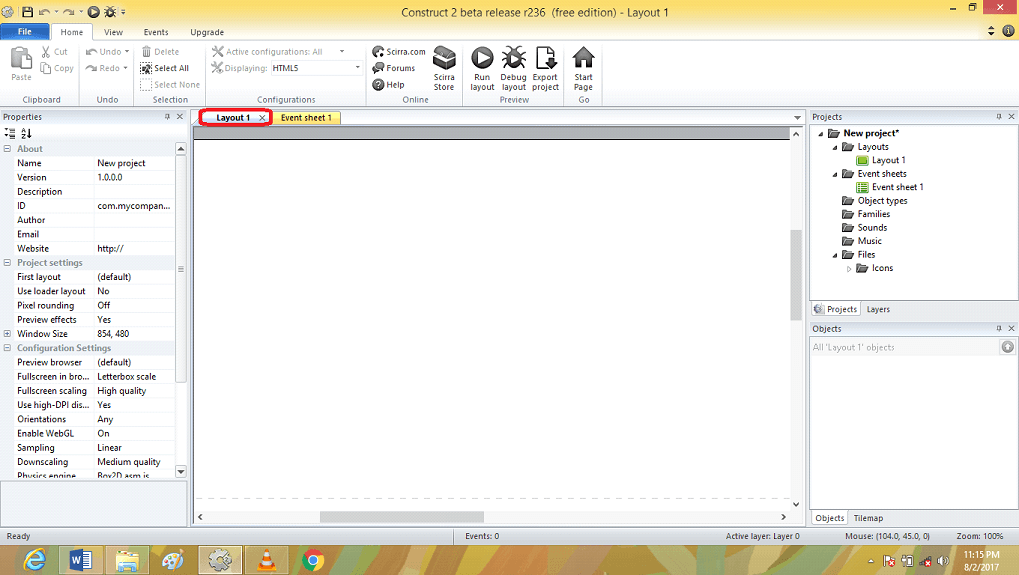The width and height of the screenshot is (1019, 575).
Task: Open Displaying HTML5 combo box
Action: (x=316, y=68)
